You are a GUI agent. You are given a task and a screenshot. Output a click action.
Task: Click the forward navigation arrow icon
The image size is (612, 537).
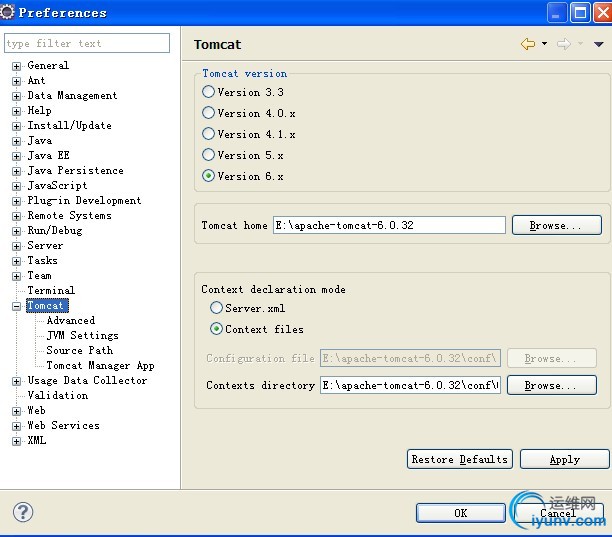(x=564, y=44)
